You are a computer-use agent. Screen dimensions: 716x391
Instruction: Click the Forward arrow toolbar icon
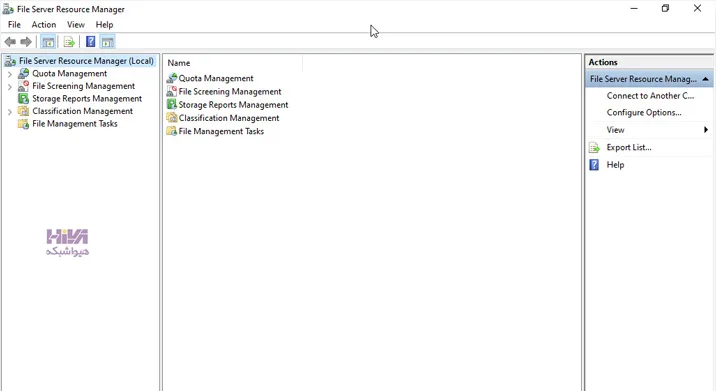pyautogui.click(x=26, y=42)
